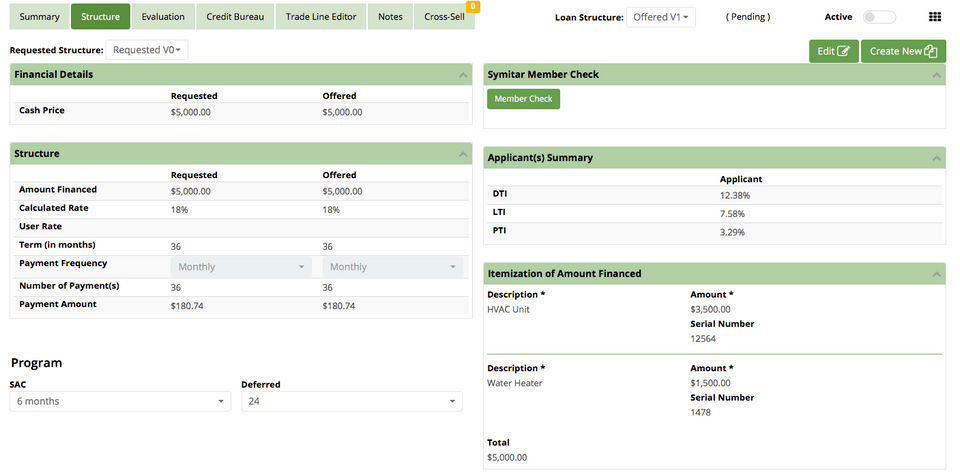Screen dimensions: 960x475
Task: Collapse the Applicant(s) Summary panel
Action: pyautogui.click(x=937, y=159)
